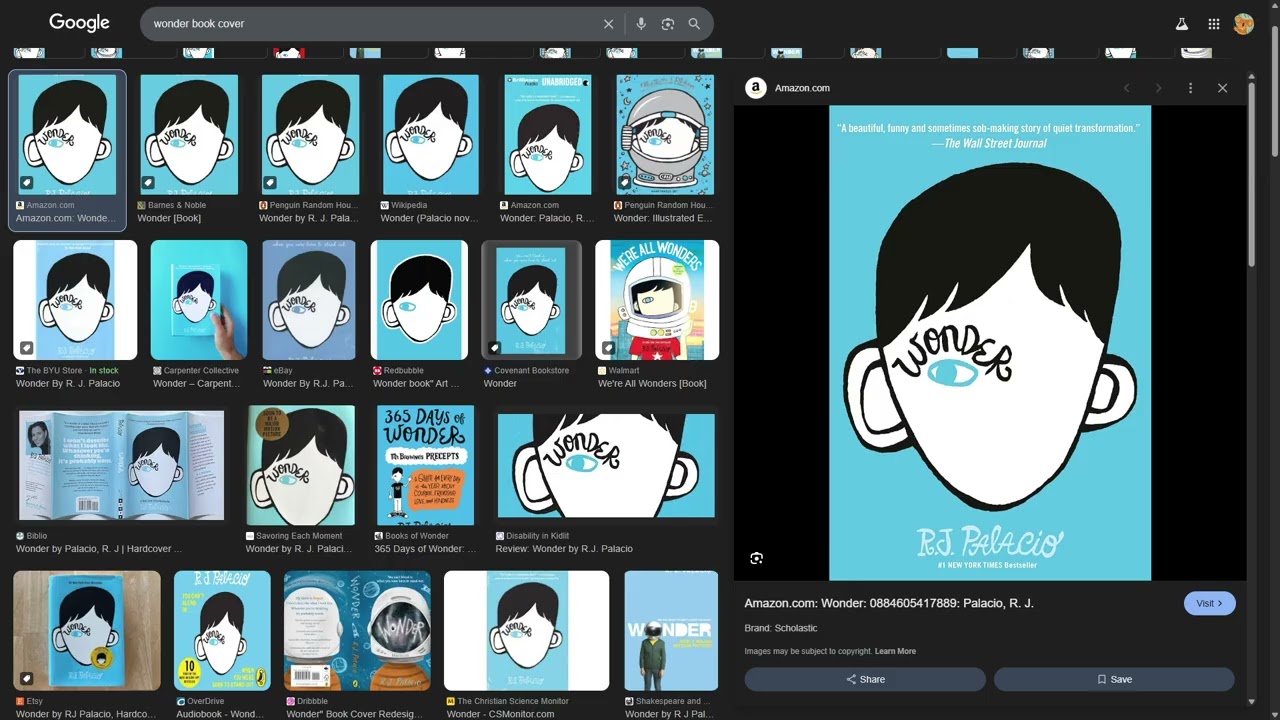The width and height of the screenshot is (1280, 720).
Task: Open the Learn More copyright link
Action: click(x=895, y=651)
